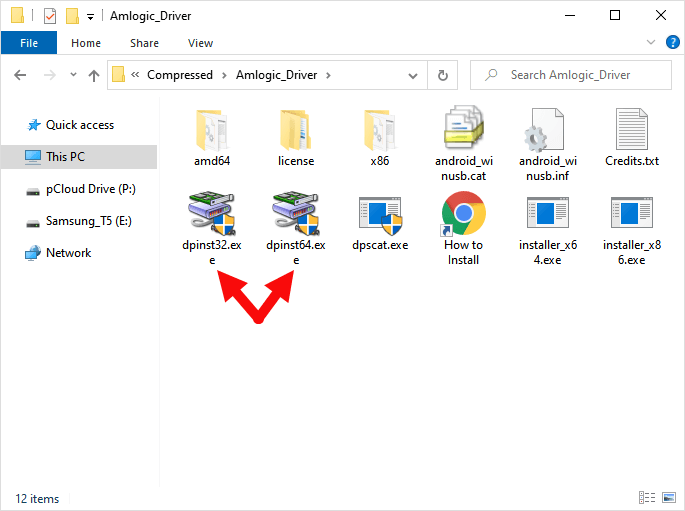Click Amlogic_Driver breadcrumb segment
Image resolution: width=685 pixels, height=511 pixels.
click(x=277, y=75)
